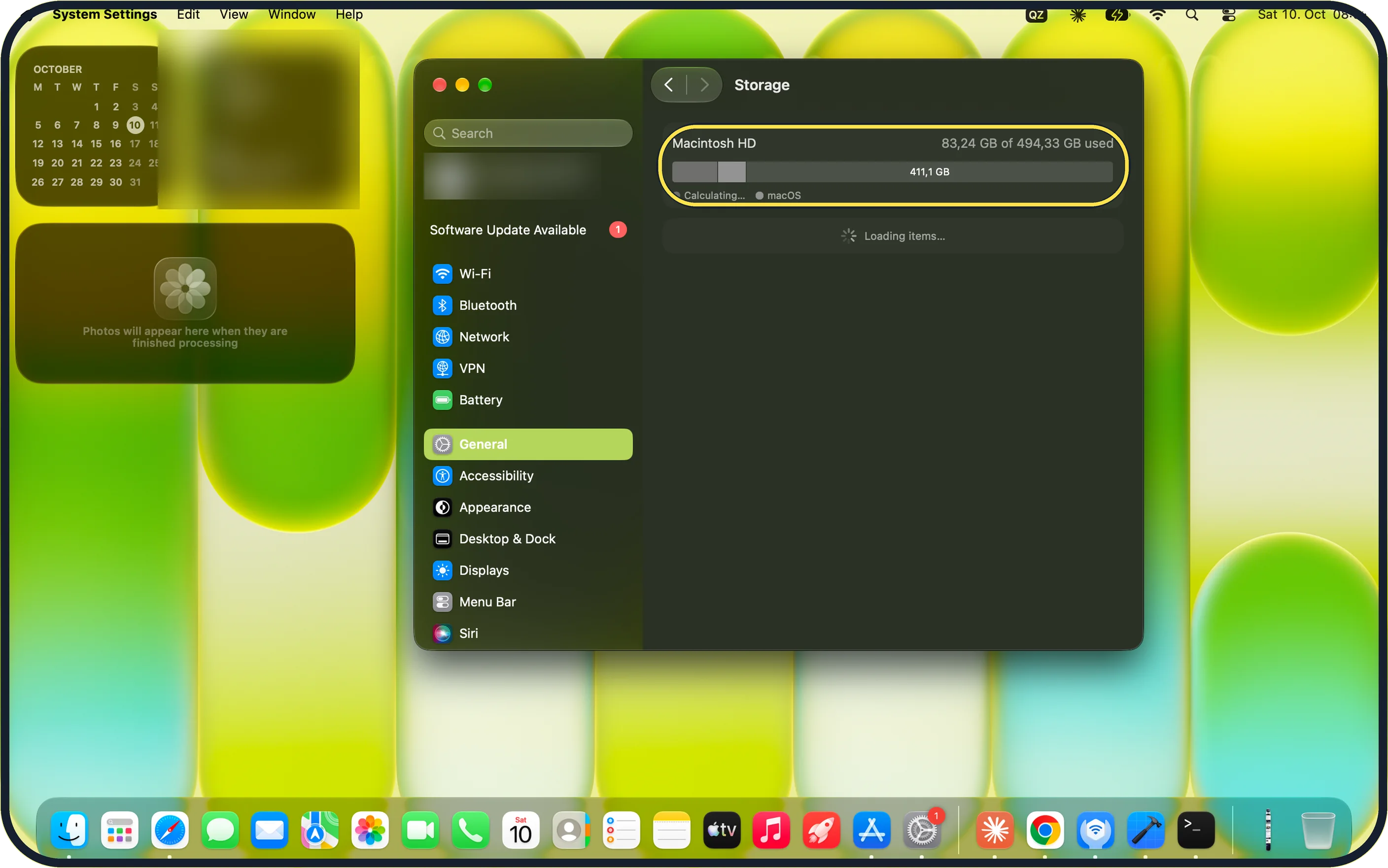Open Wi-Fi settings in sidebar
This screenshot has width=1388, height=868.
[528, 274]
